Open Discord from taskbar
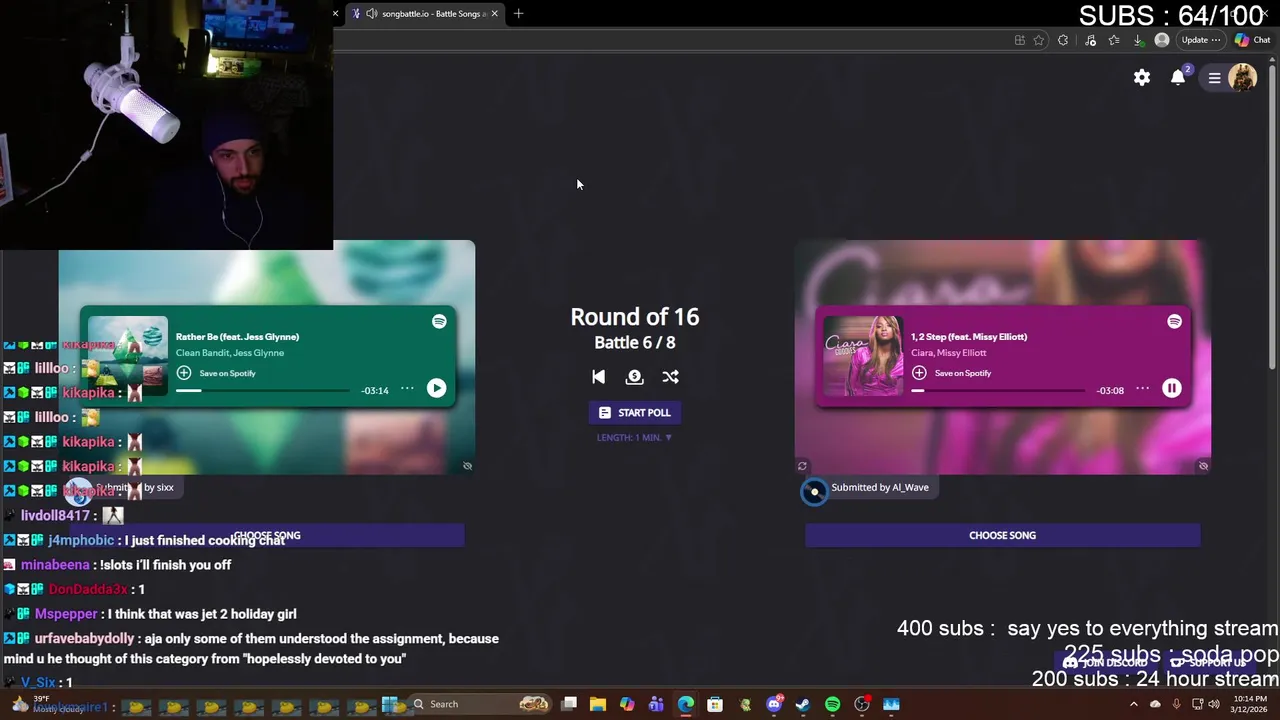The height and width of the screenshot is (720, 1280). [774, 704]
